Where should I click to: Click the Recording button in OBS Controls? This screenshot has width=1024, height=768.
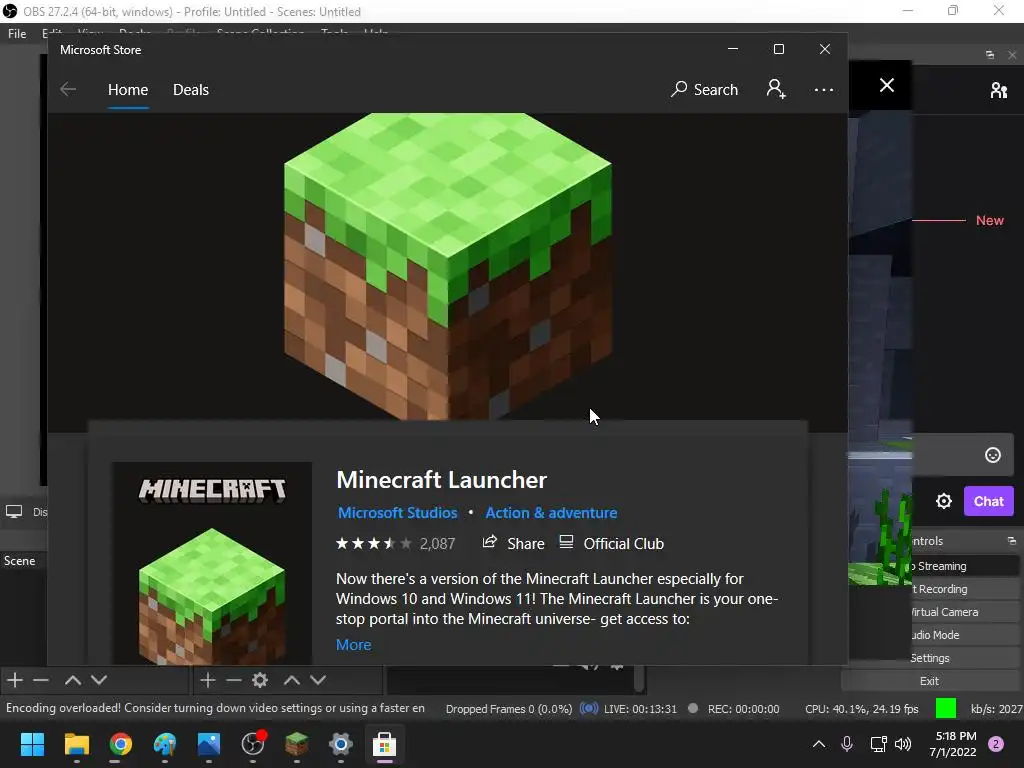[x=965, y=589]
